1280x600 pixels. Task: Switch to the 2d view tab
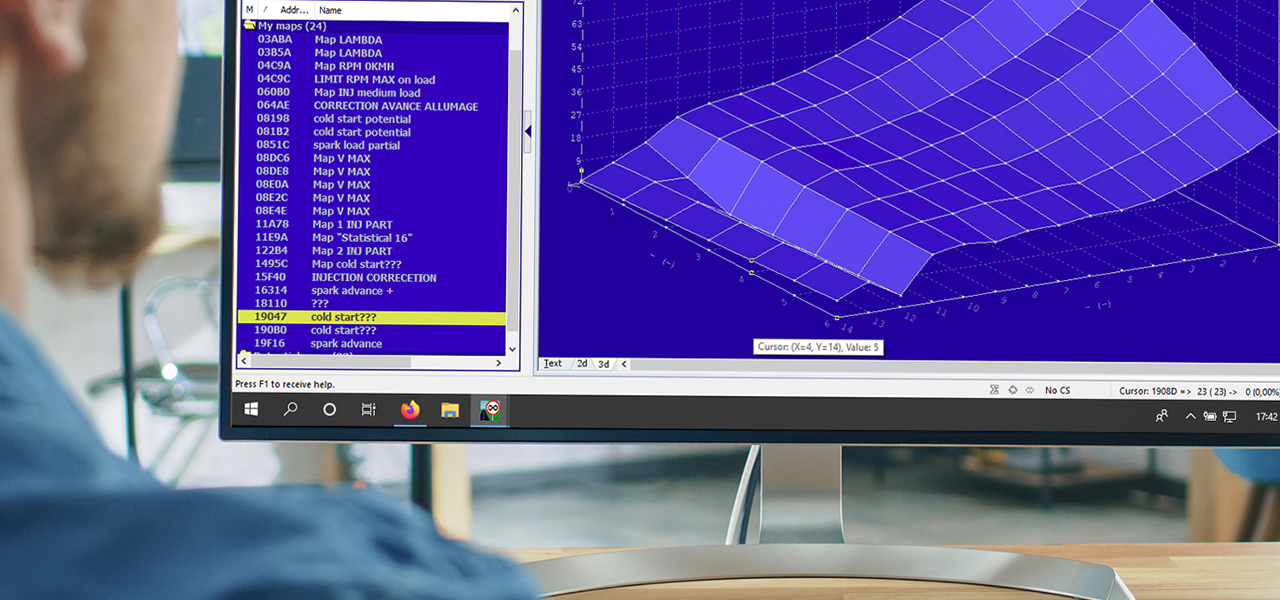tap(582, 364)
